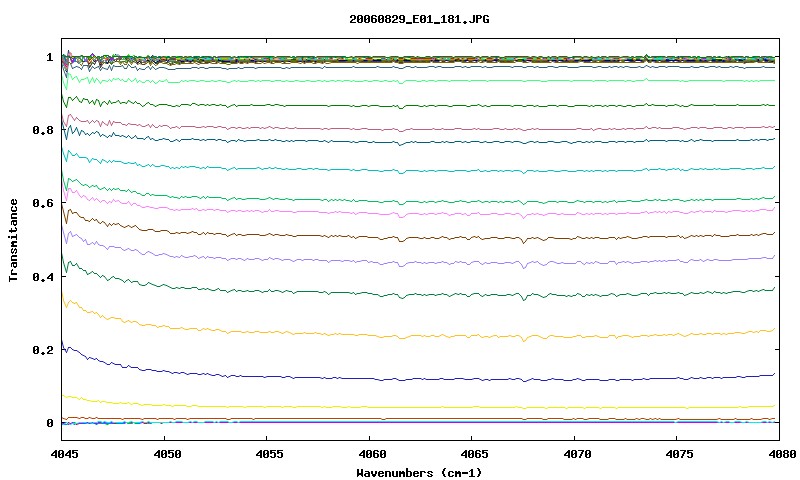Screen dimensions: 800x480
Task: Click the y-axis tick label 0
Action: [49, 423]
